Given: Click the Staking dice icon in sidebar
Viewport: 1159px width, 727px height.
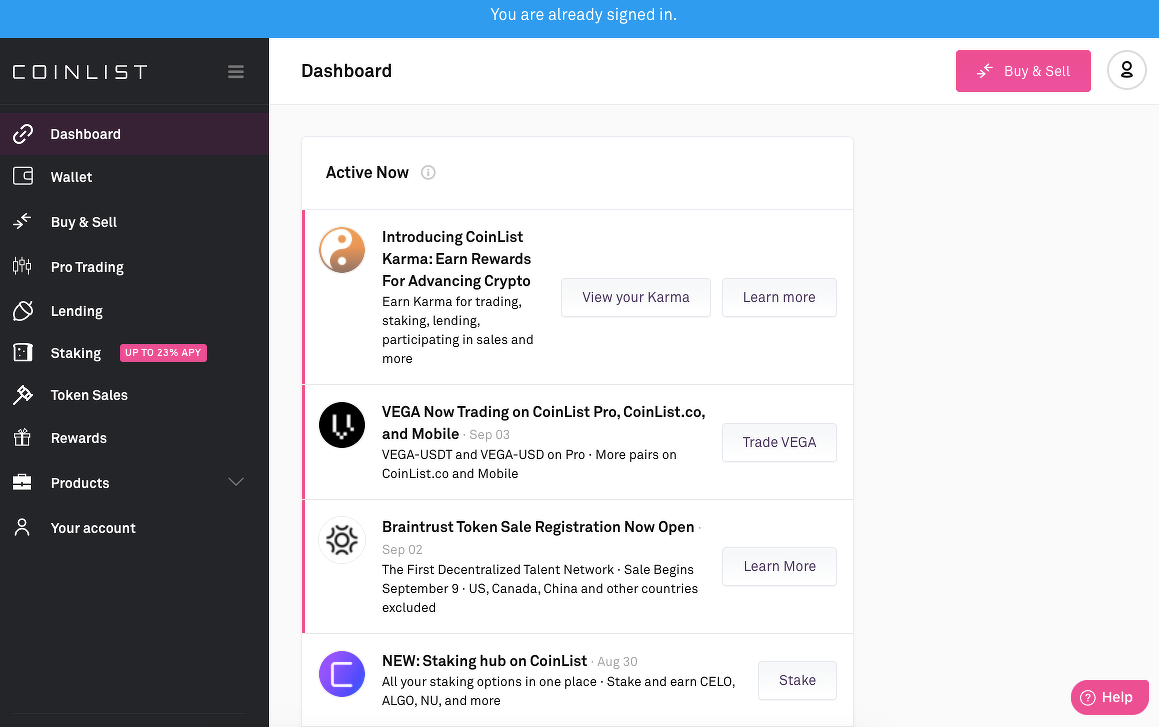Looking at the screenshot, I should 23,352.
